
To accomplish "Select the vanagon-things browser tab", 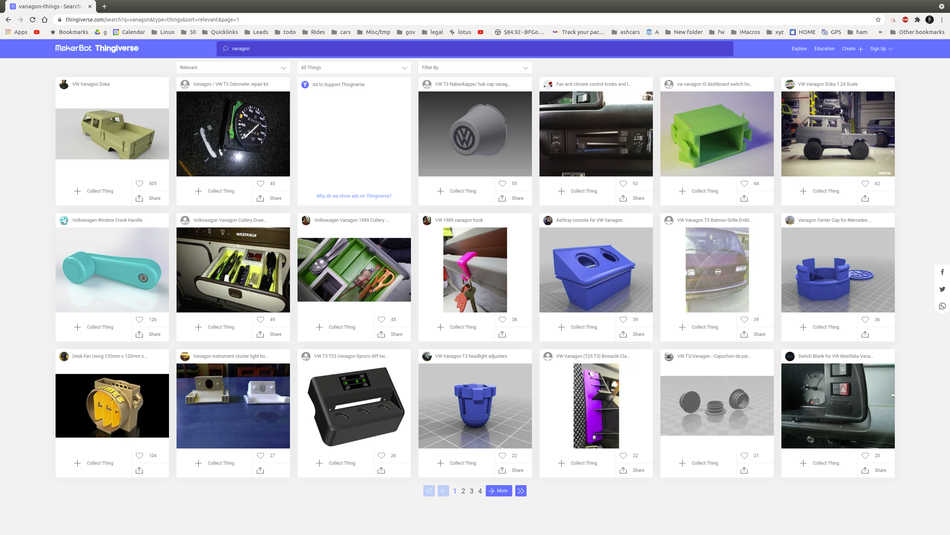I will pos(50,6).
